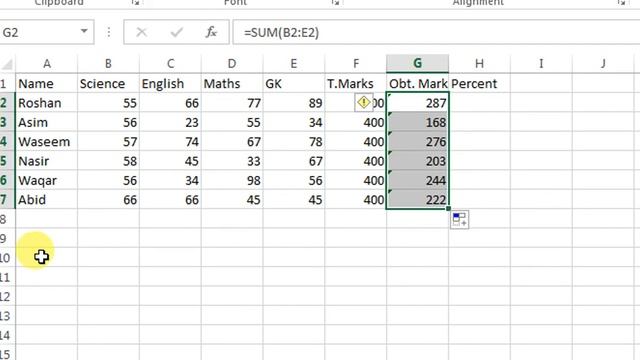Click Abid's obtained marks 222
This screenshot has width=640, height=360.
coord(418,200)
